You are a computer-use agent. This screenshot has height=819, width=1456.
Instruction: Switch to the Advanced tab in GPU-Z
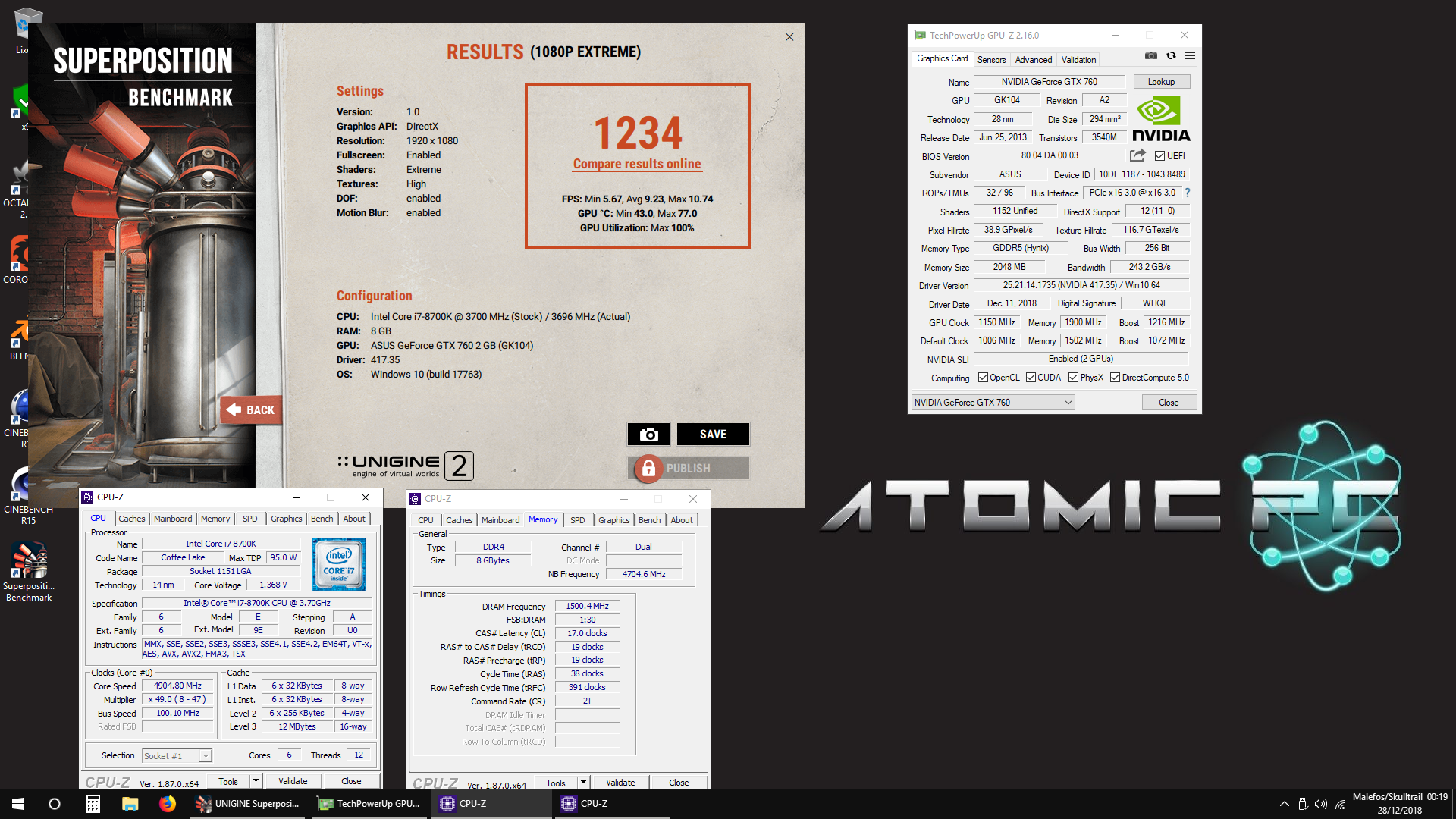(x=1033, y=60)
